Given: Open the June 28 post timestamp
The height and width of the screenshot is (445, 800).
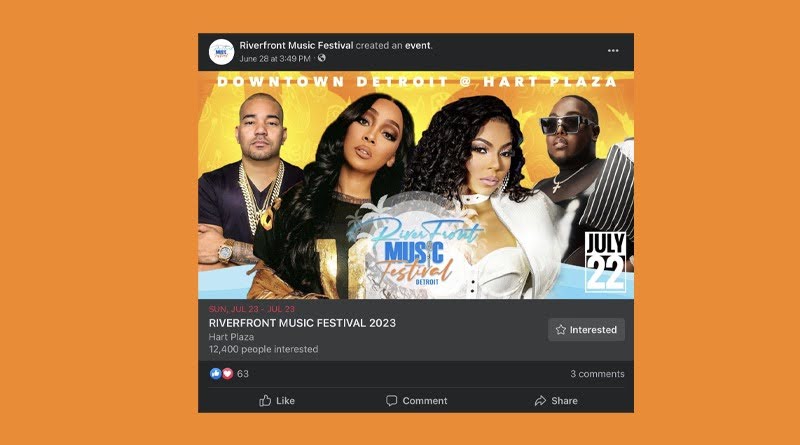Looking at the screenshot, I should [x=275, y=59].
